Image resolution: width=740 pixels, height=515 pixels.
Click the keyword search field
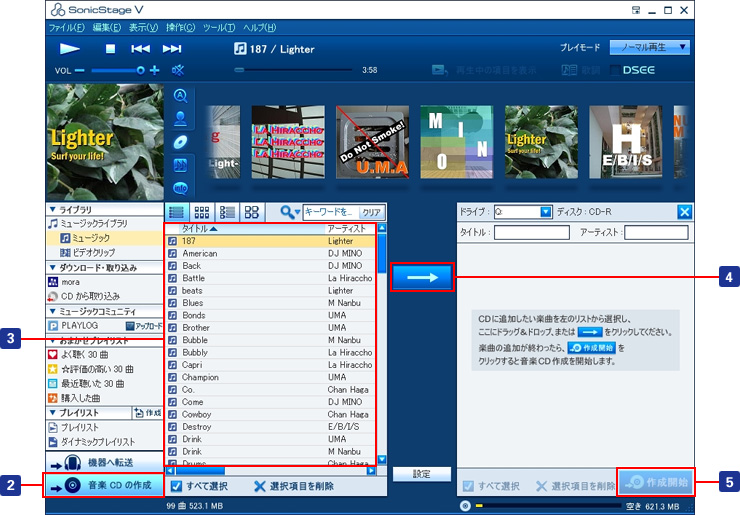click(x=330, y=212)
